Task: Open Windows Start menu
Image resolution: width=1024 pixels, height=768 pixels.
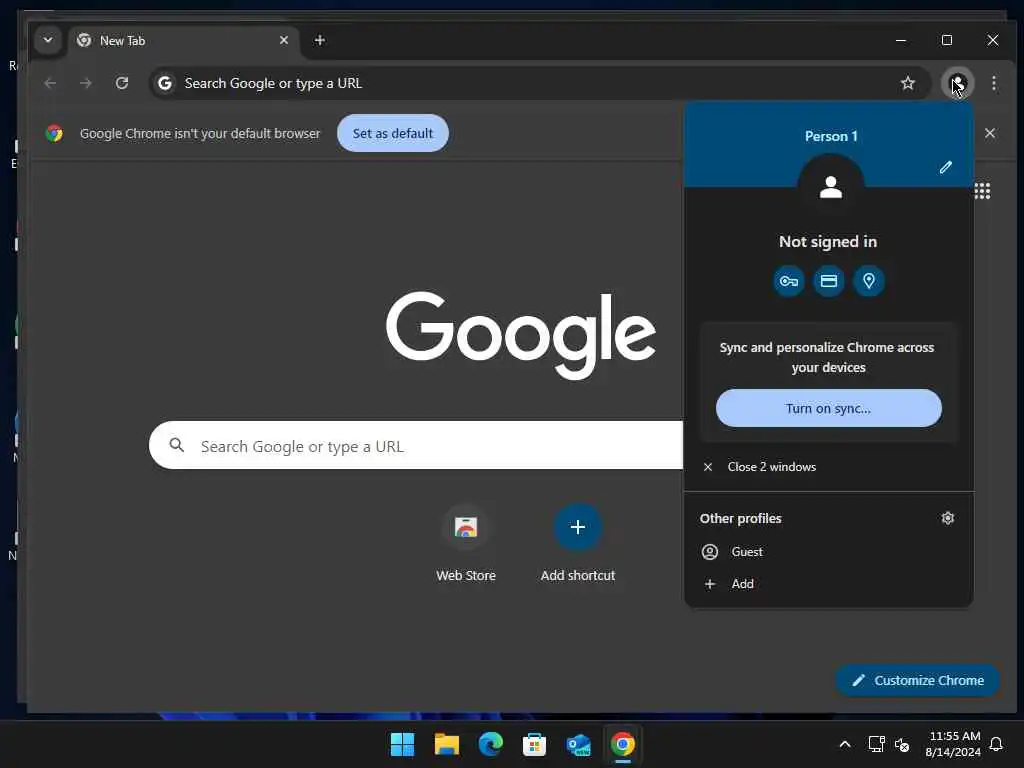Action: tap(402, 744)
